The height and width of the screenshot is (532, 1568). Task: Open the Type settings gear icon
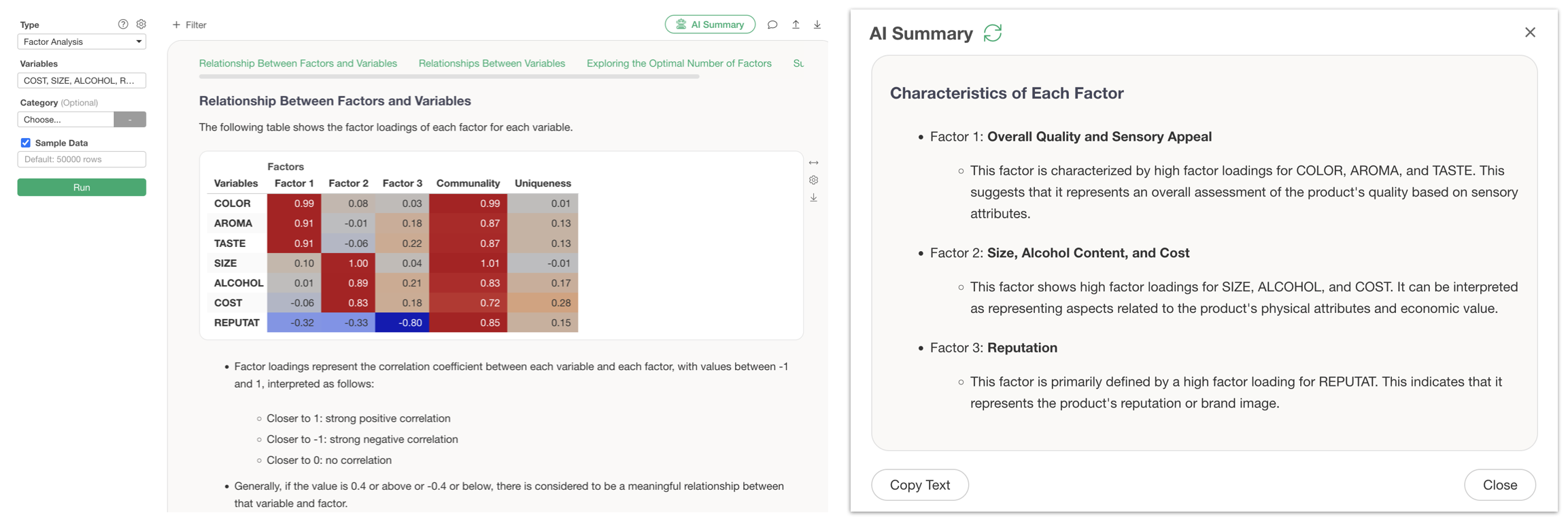point(141,24)
